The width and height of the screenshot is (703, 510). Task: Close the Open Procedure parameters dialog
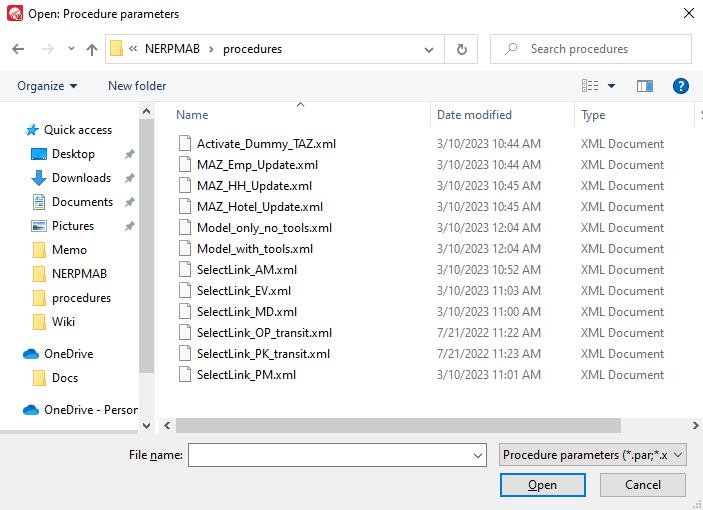click(x=689, y=13)
